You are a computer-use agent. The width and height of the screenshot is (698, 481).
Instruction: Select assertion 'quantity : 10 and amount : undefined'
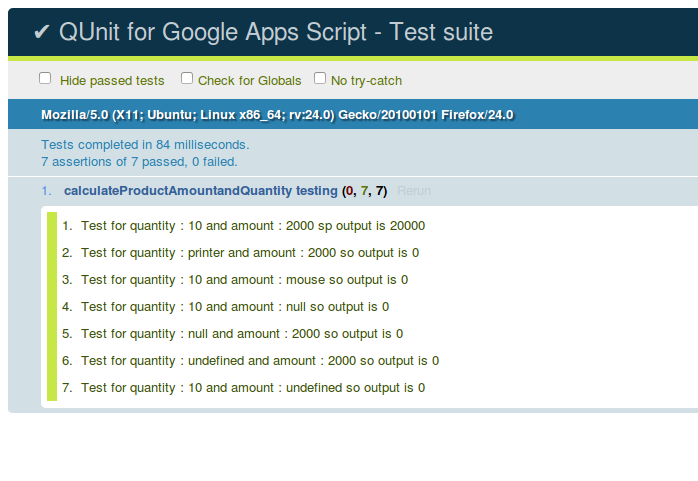point(253,388)
